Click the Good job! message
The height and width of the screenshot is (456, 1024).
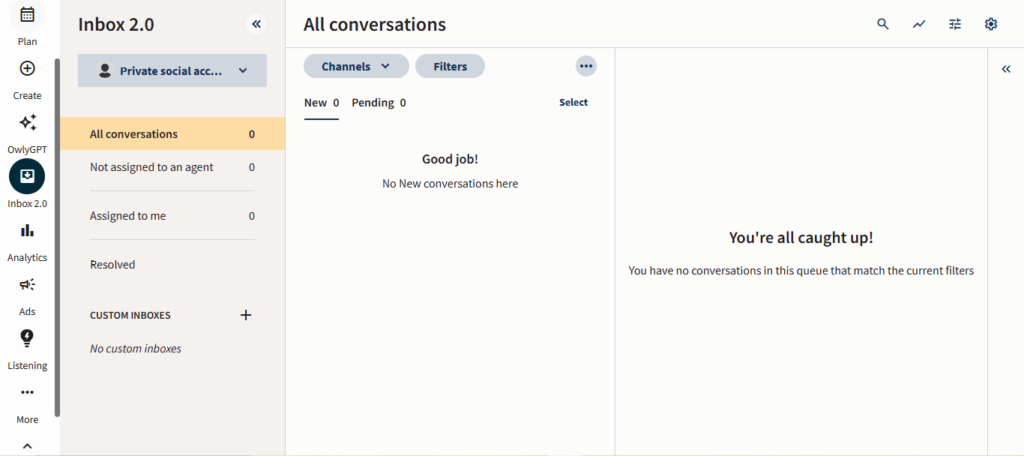(450, 159)
